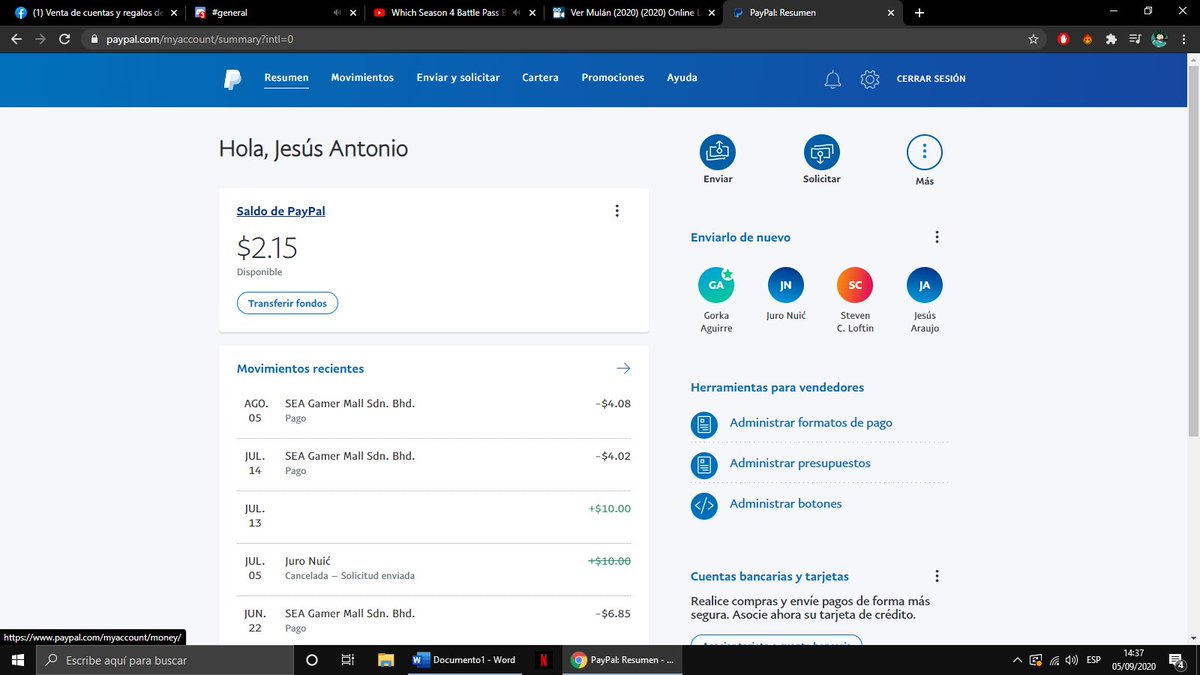Open AGO. 05 SEA Gamer Mall payment

point(434,411)
